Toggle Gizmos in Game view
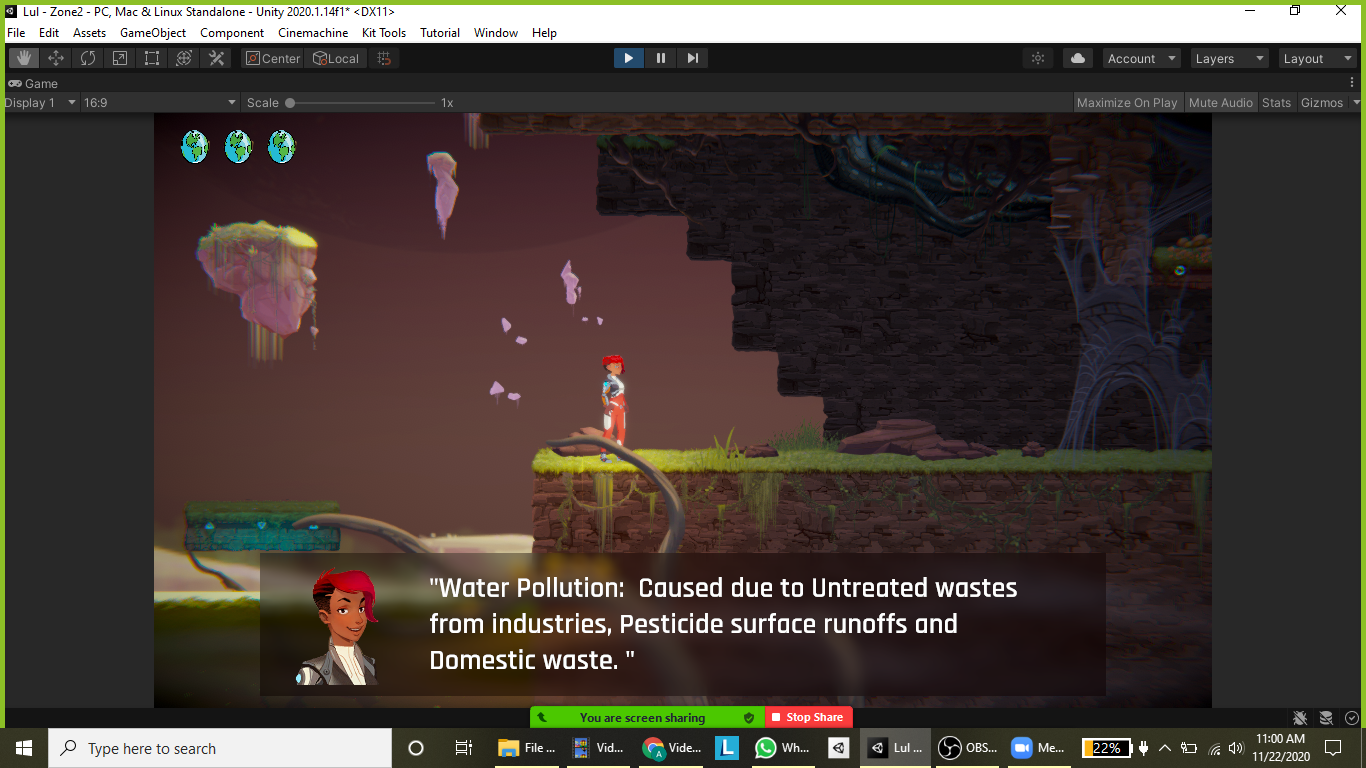 coord(1321,102)
